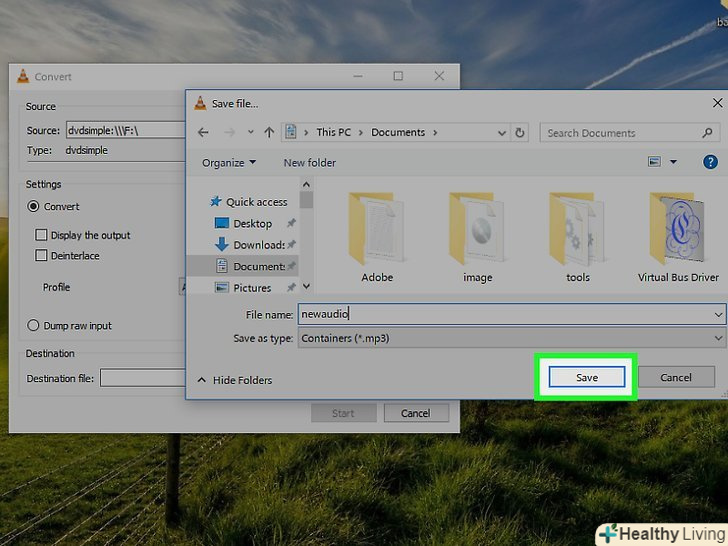Click the Save button in Save file dialog
The width and height of the screenshot is (728, 546).
tap(586, 377)
